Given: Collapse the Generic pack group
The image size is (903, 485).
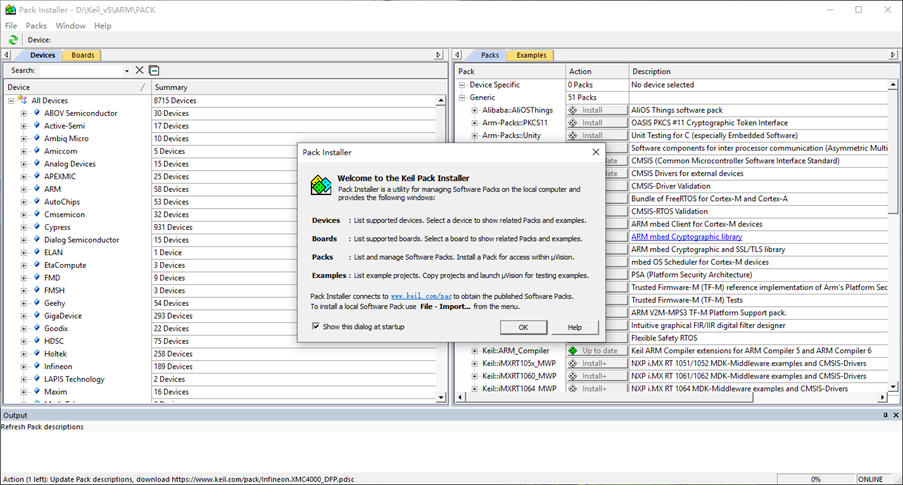Looking at the screenshot, I should 462,98.
